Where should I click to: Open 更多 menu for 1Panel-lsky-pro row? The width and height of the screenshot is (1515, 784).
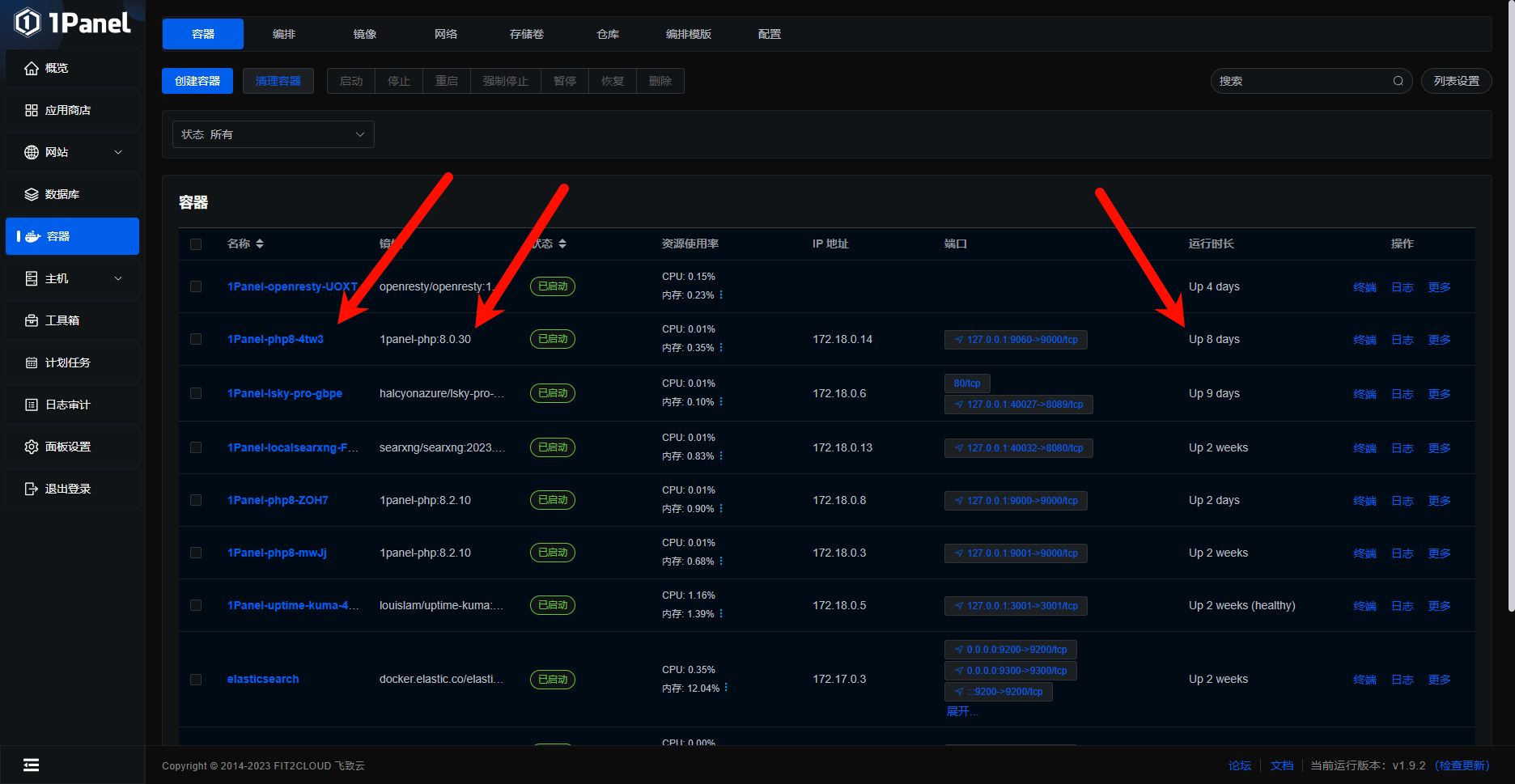pyautogui.click(x=1439, y=394)
